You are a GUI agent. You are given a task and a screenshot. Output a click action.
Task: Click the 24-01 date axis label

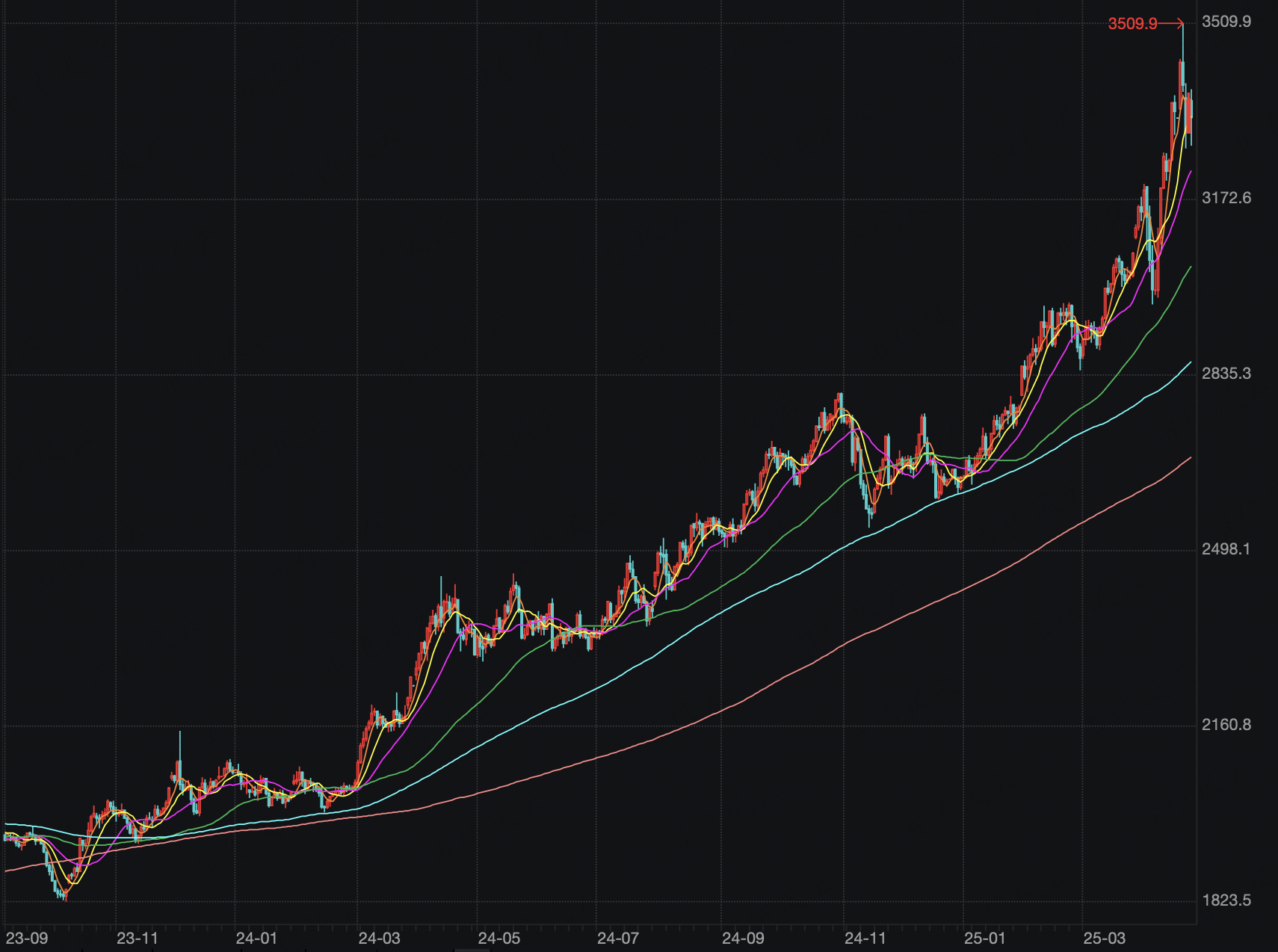256,939
